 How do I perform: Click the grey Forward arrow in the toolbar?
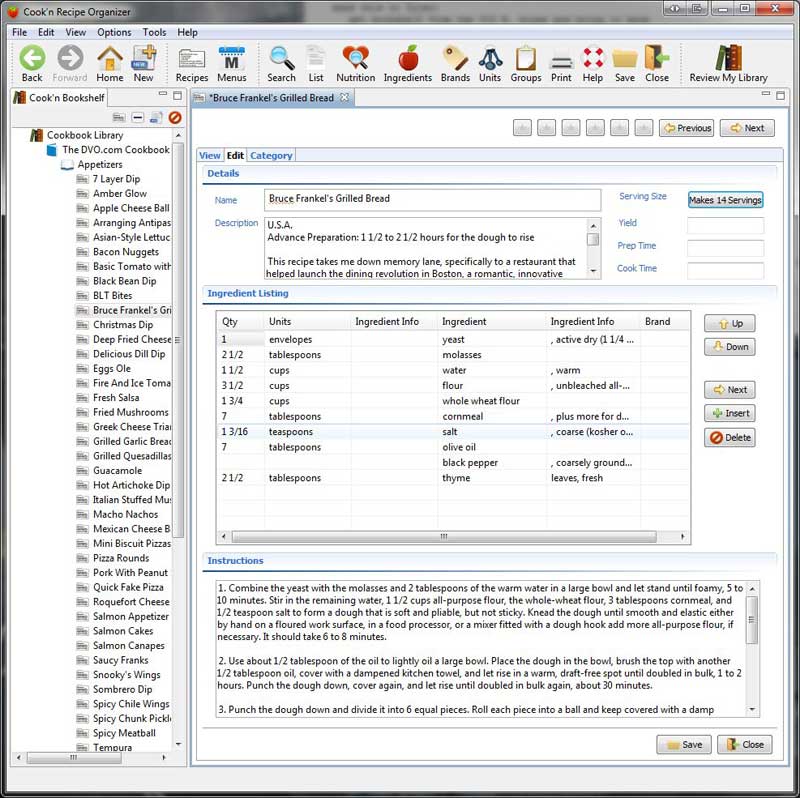tap(70, 64)
